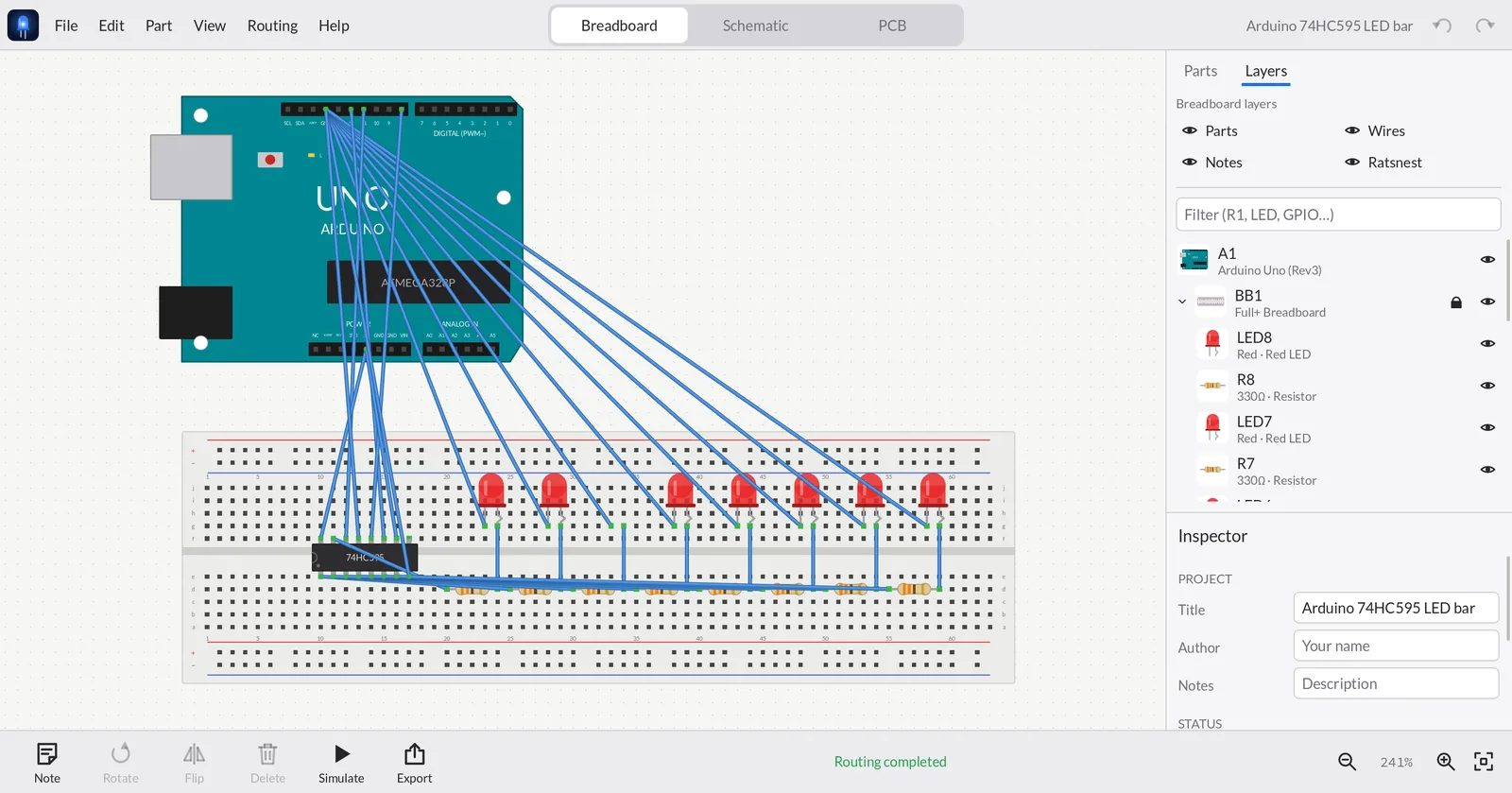
Task: Add a Note to the canvas
Action: (47, 764)
